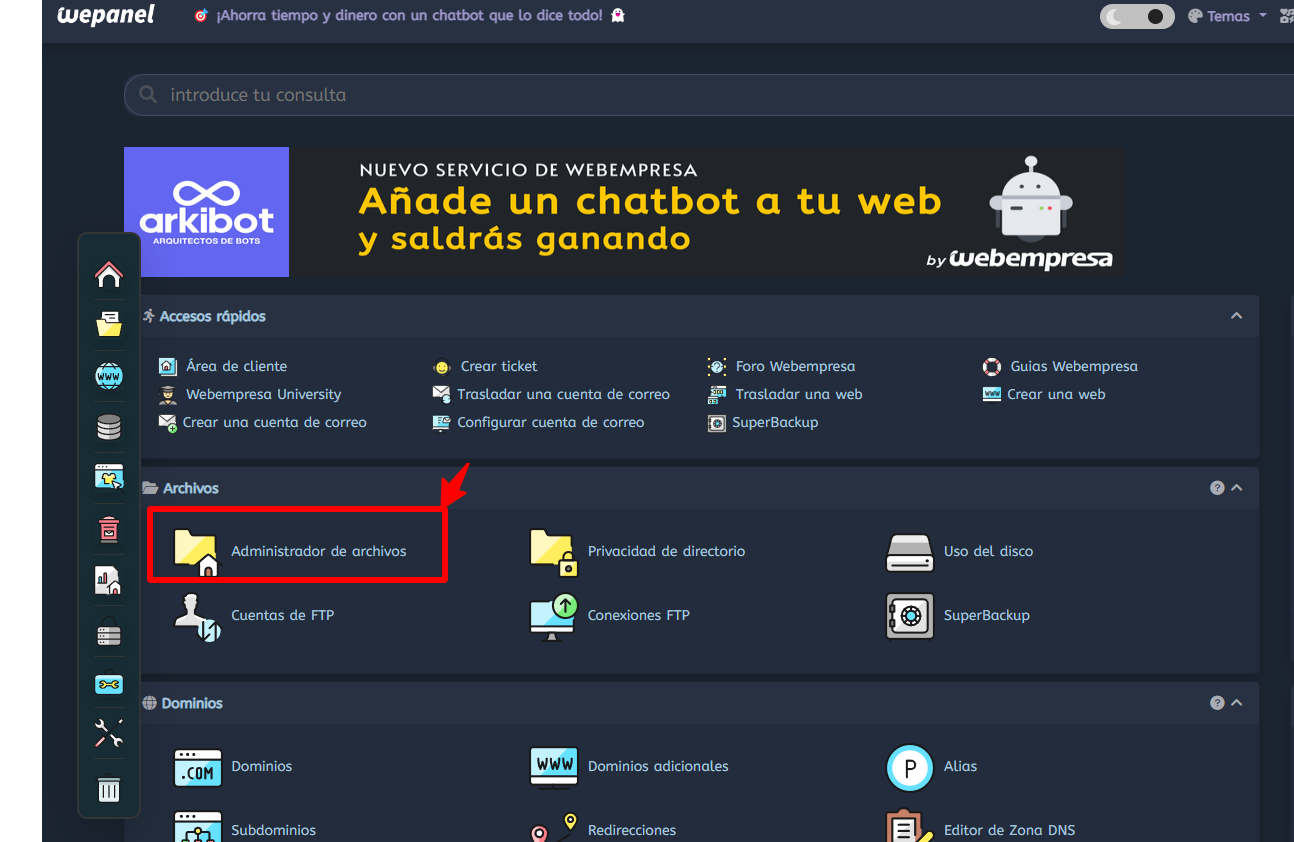The width and height of the screenshot is (1294, 842).
Task: Open email section from sidebar red mailbox icon
Action: (109, 529)
